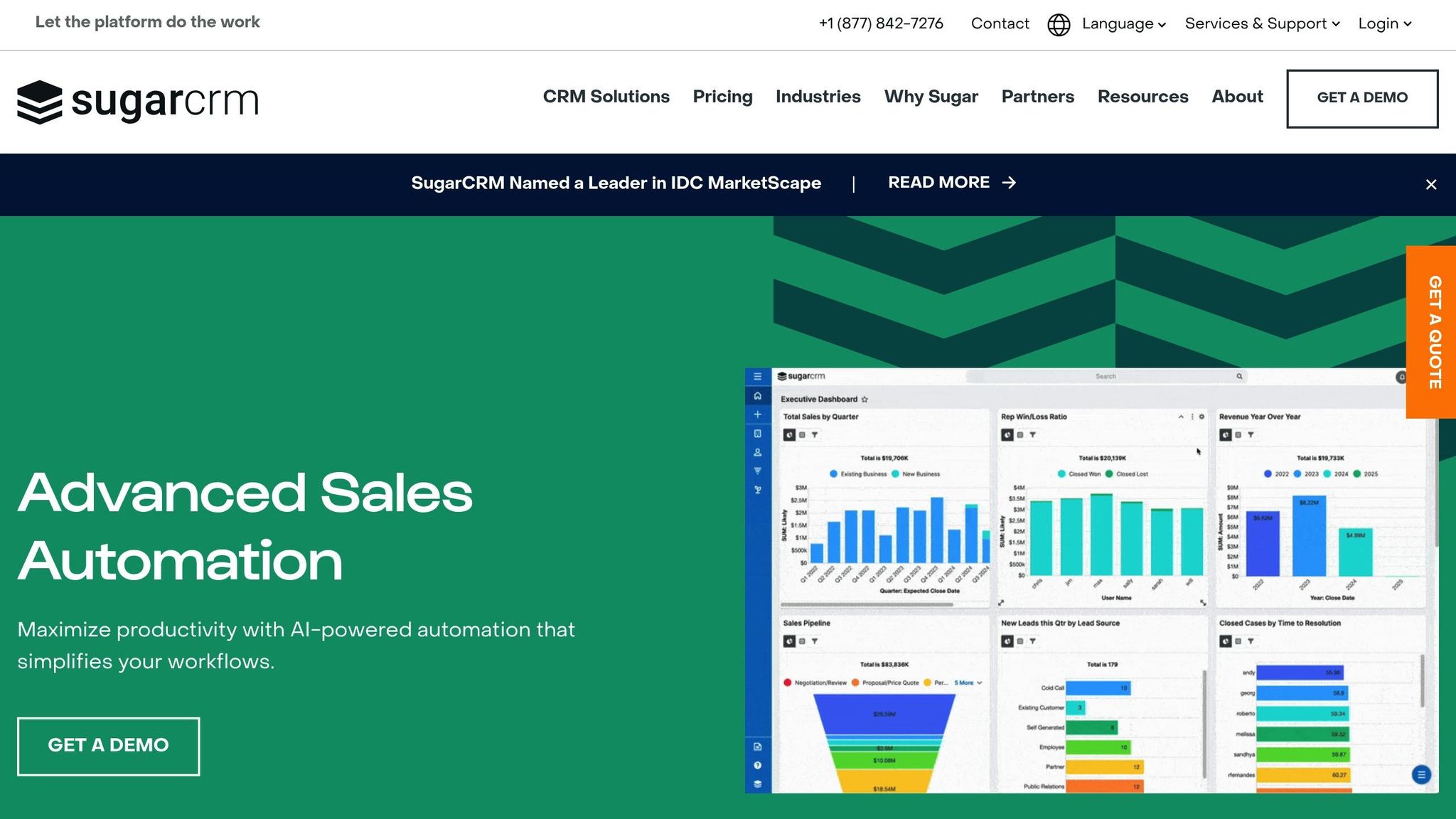1456x819 pixels.
Task: Click the SugarCRM logo in the site header
Action: [138, 102]
